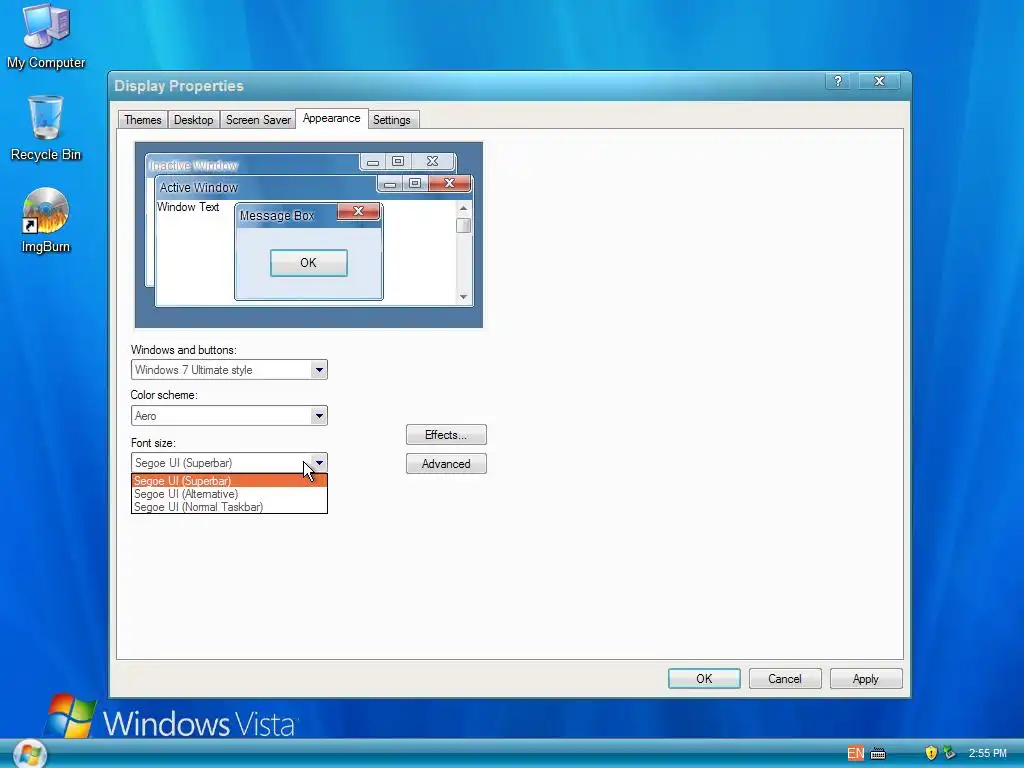Switch to the Desktop tab
The height and width of the screenshot is (768, 1024).
tap(193, 120)
